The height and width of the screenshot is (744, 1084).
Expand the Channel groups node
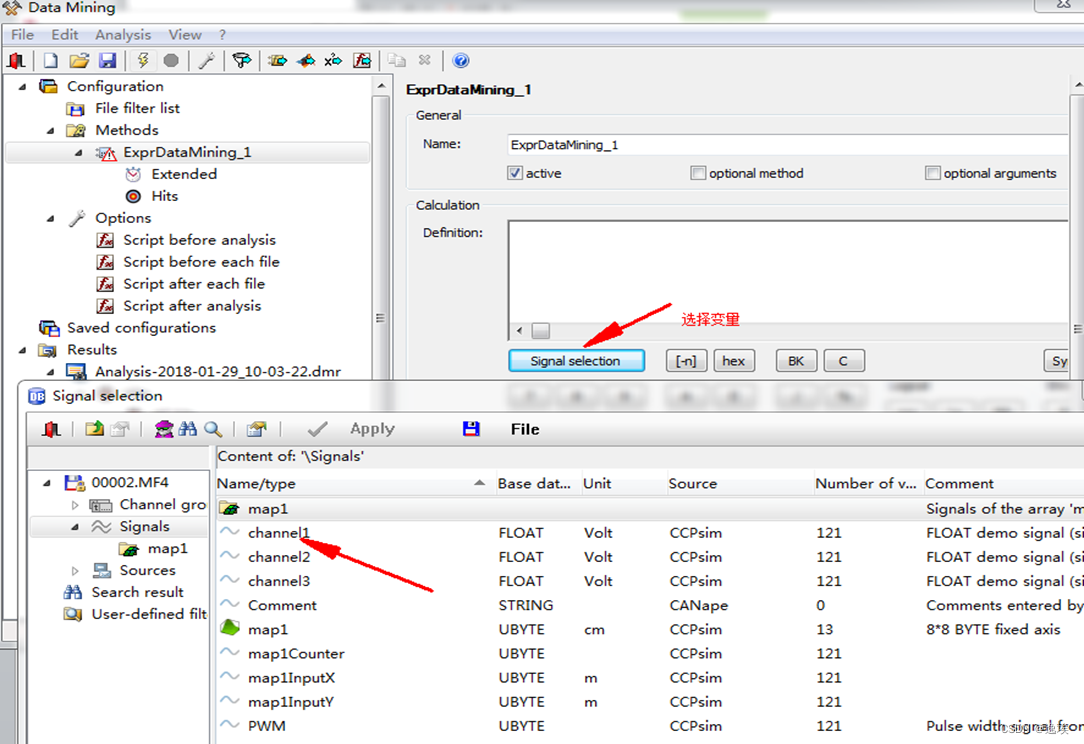pyautogui.click(x=75, y=505)
